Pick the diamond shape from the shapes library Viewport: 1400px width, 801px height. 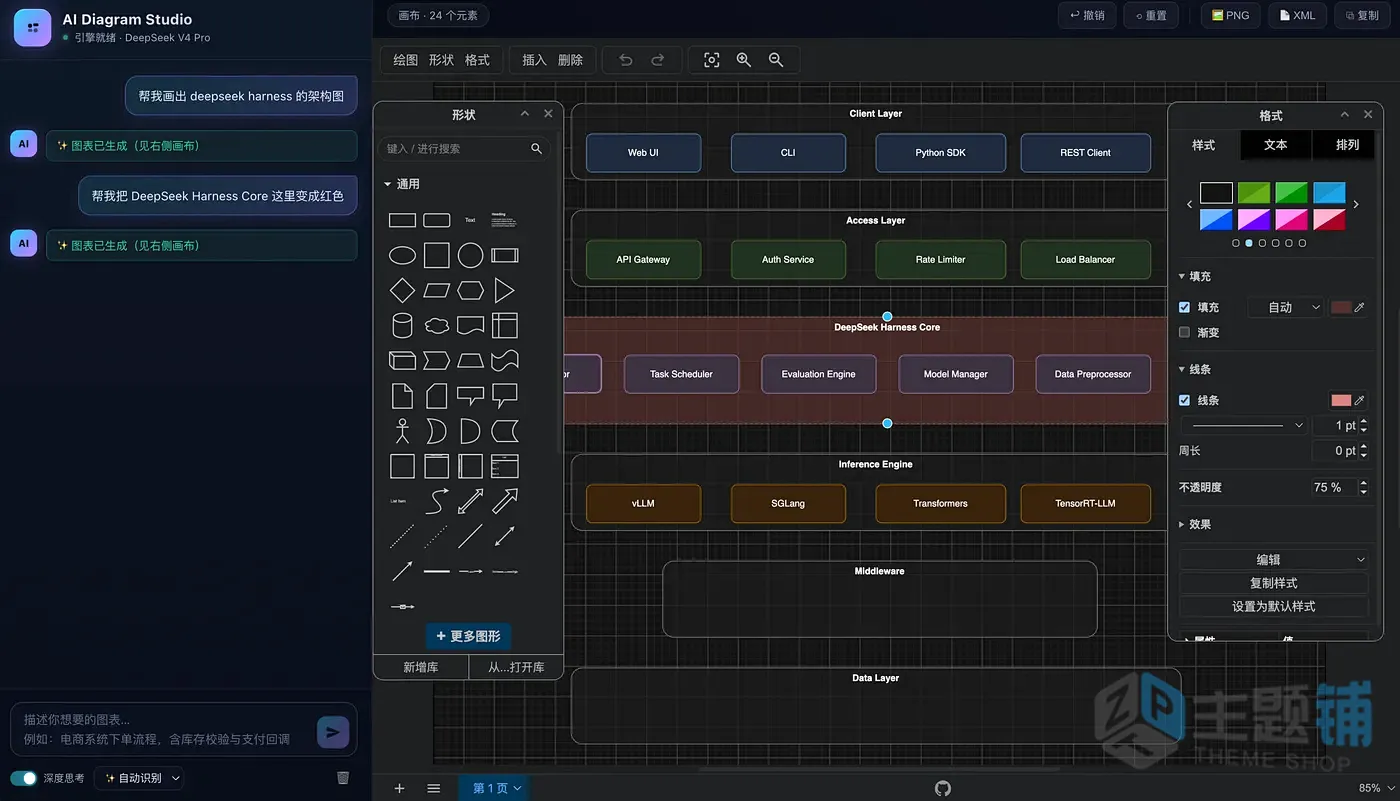402,291
